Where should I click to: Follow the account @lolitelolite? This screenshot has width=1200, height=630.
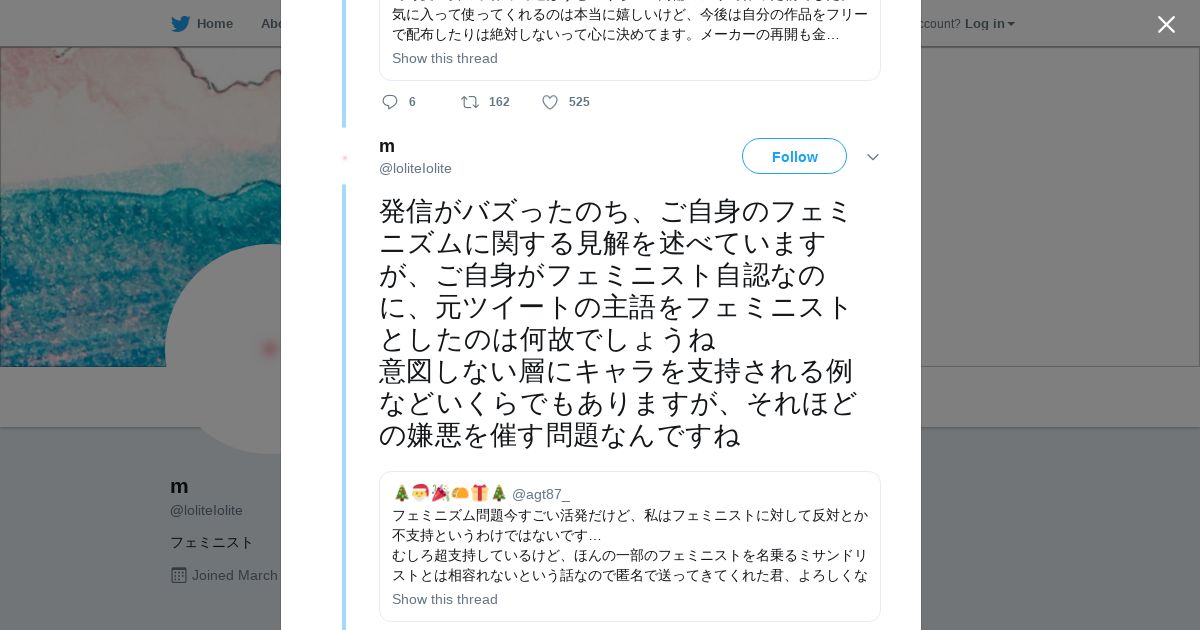click(794, 157)
